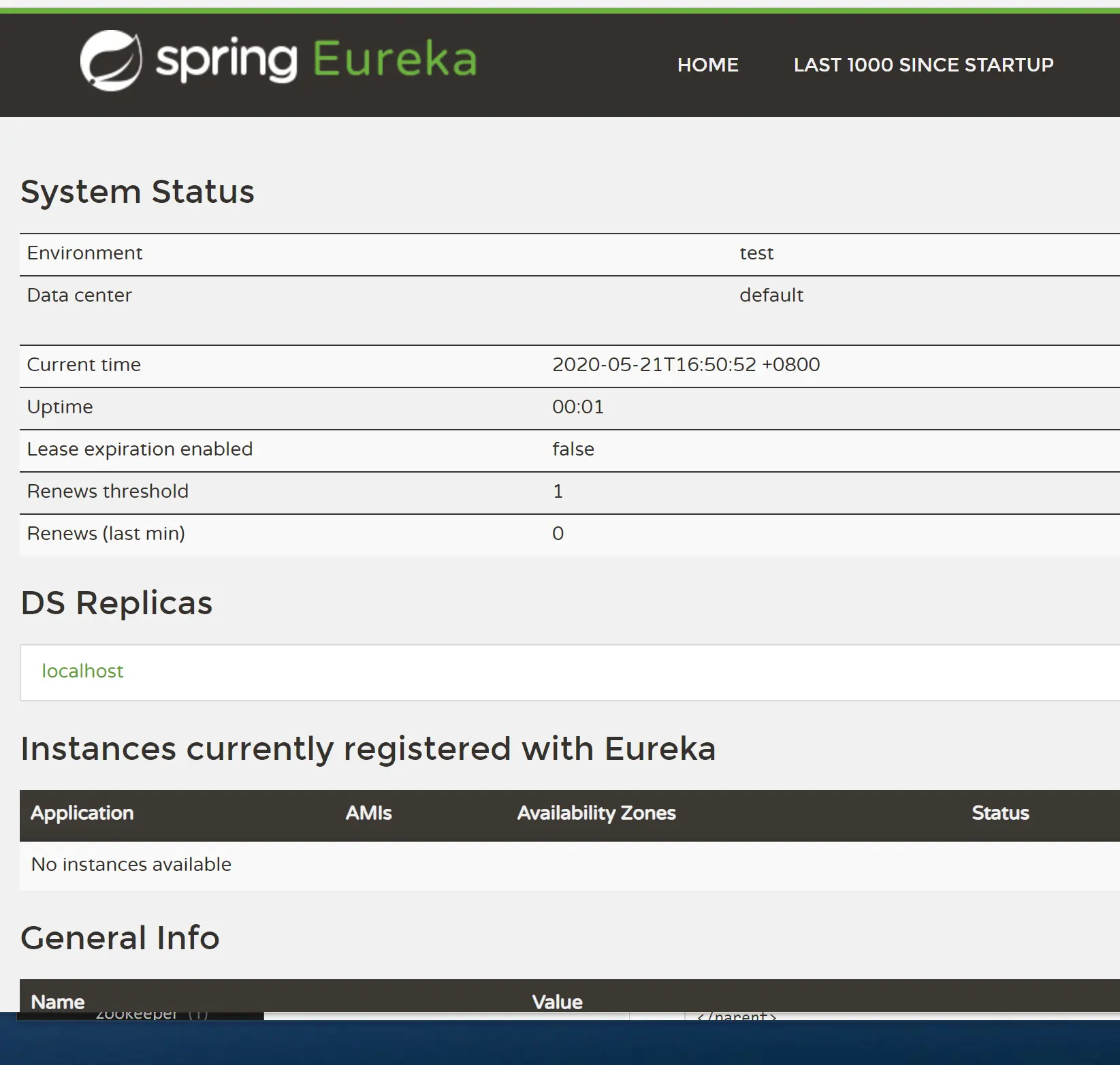Click Instances currently registered with Eureka heading
The width and height of the screenshot is (1120, 1065).
[x=368, y=749]
